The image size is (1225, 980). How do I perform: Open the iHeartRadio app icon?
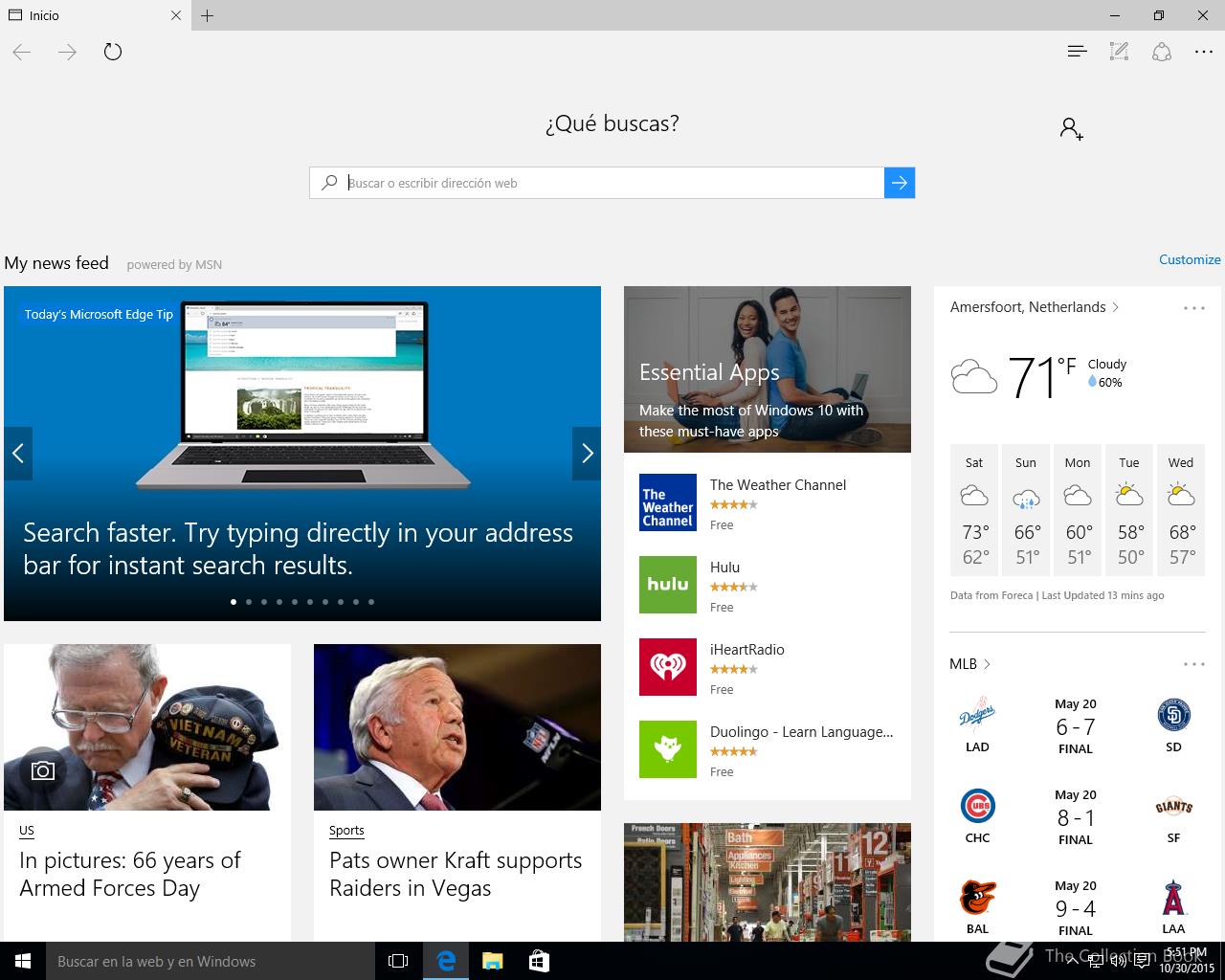(x=668, y=667)
